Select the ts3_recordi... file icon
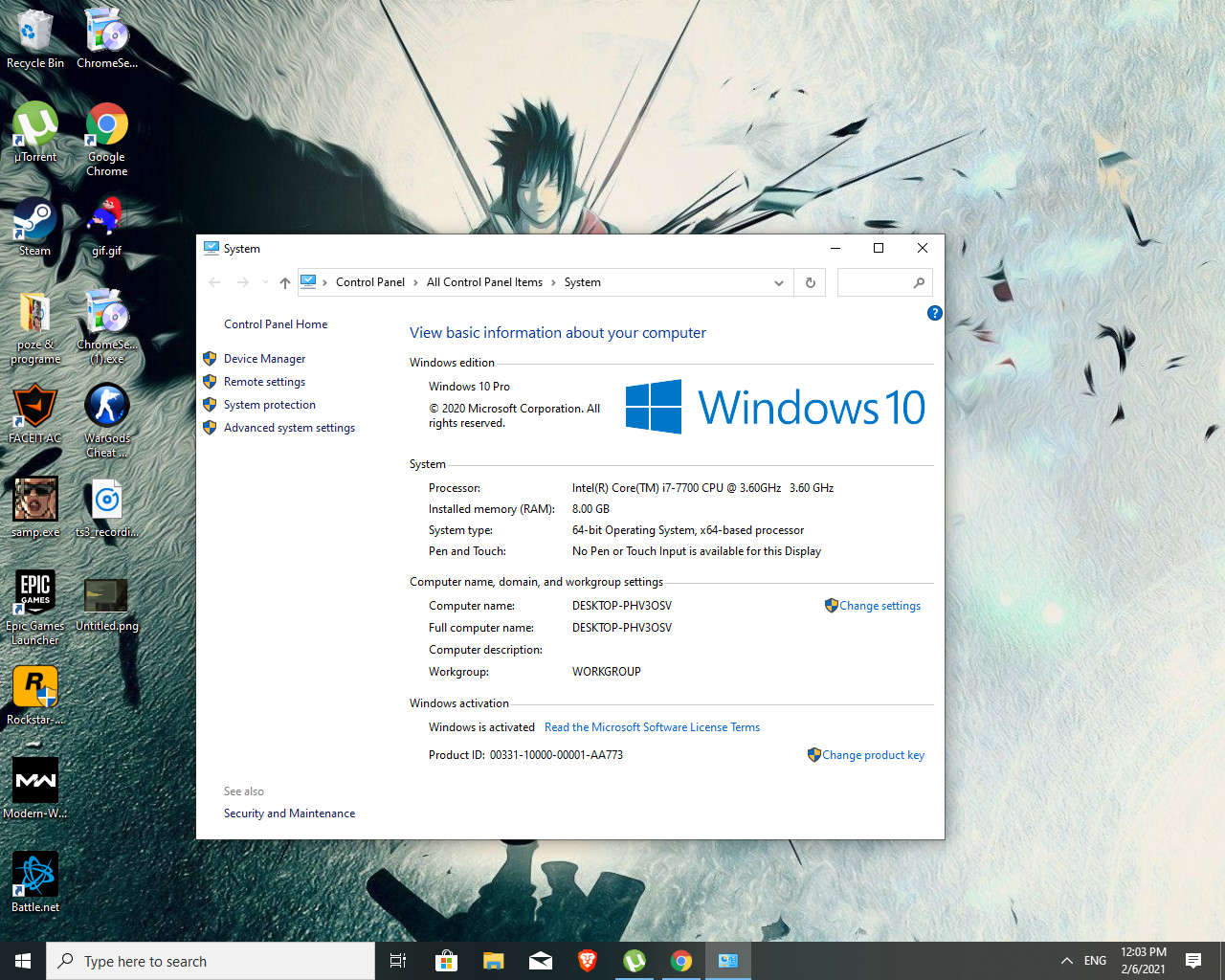Screen dimensions: 1225x980 (107, 507)
